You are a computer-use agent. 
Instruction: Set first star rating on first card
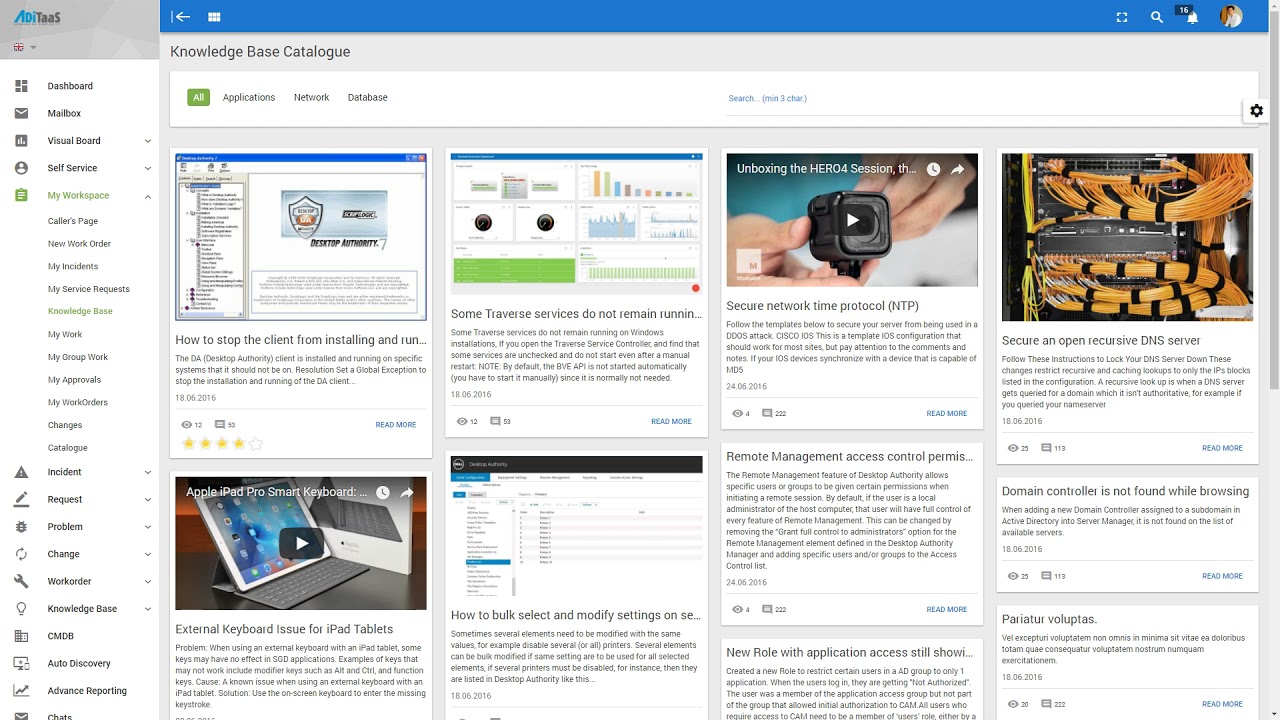(x=188, y=444)
